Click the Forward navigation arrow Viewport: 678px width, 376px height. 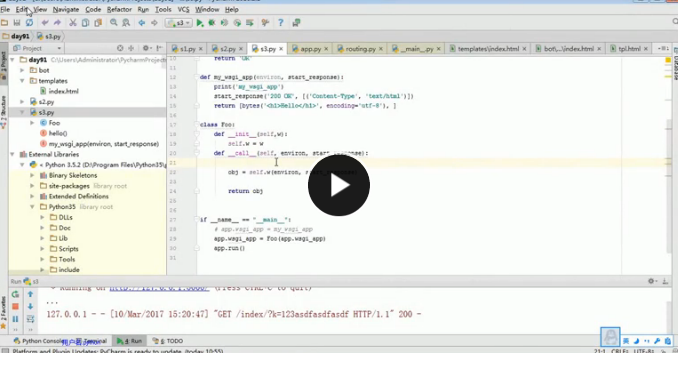point(154,22)
